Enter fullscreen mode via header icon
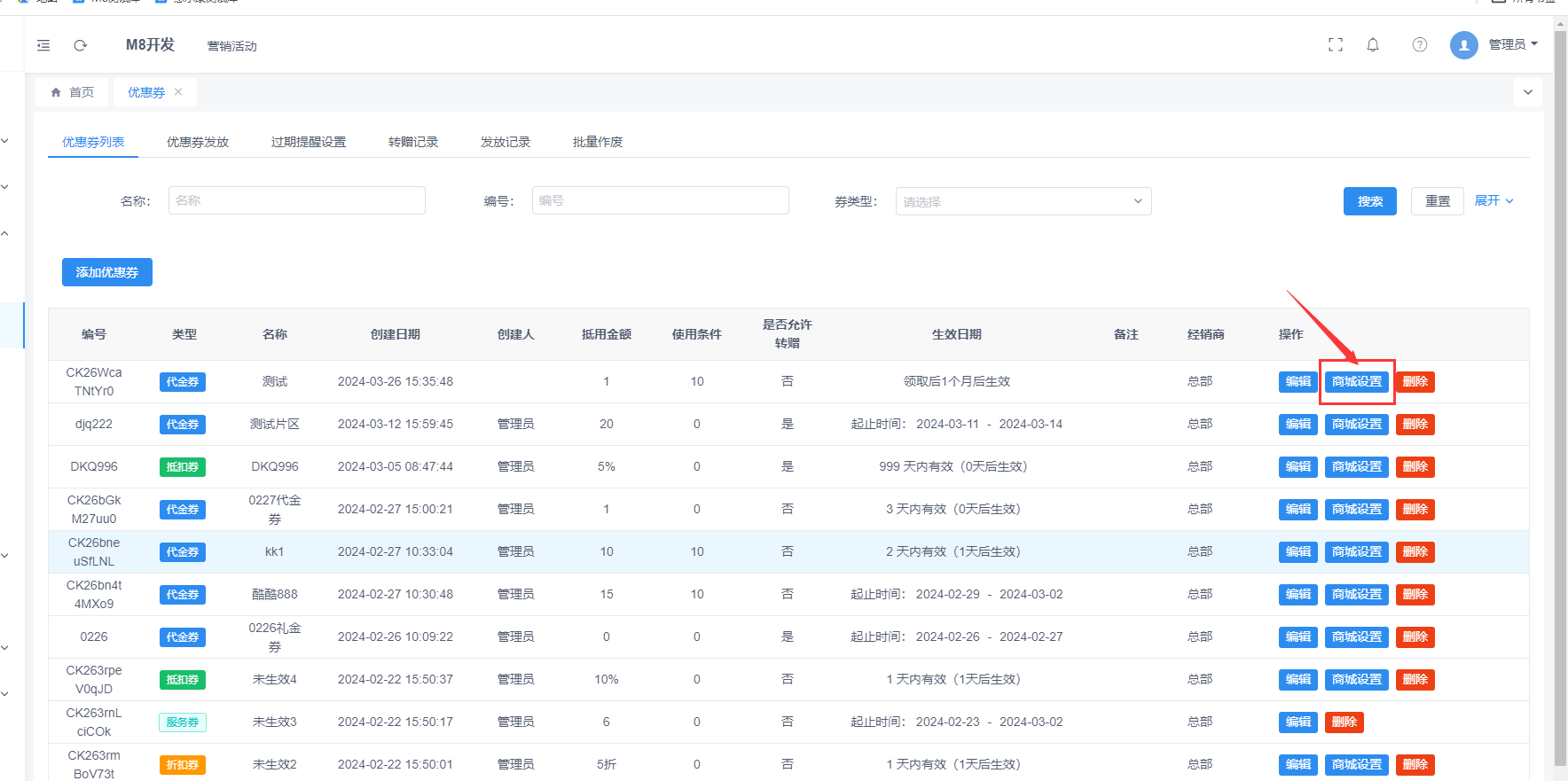Viewport: 1568px width, 781px height. (x=1335, y=44)
